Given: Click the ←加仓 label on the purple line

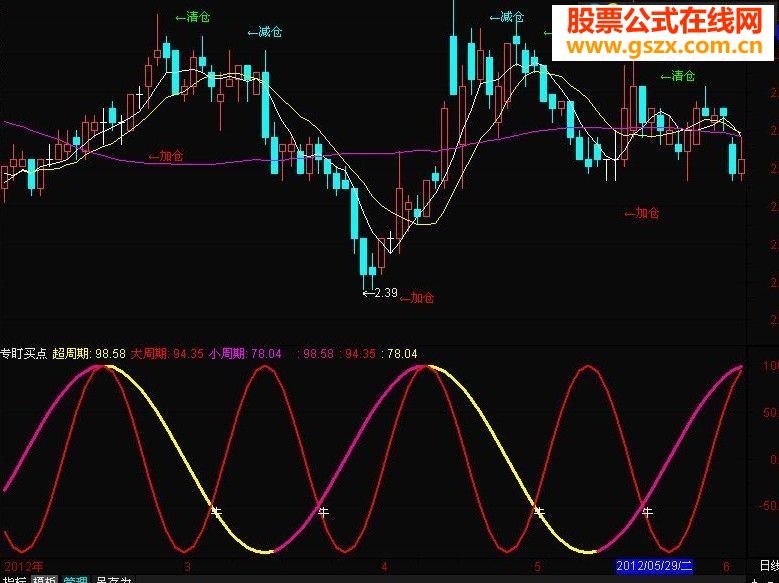Looking at the screenshot, I should click(x=166, y=156).
